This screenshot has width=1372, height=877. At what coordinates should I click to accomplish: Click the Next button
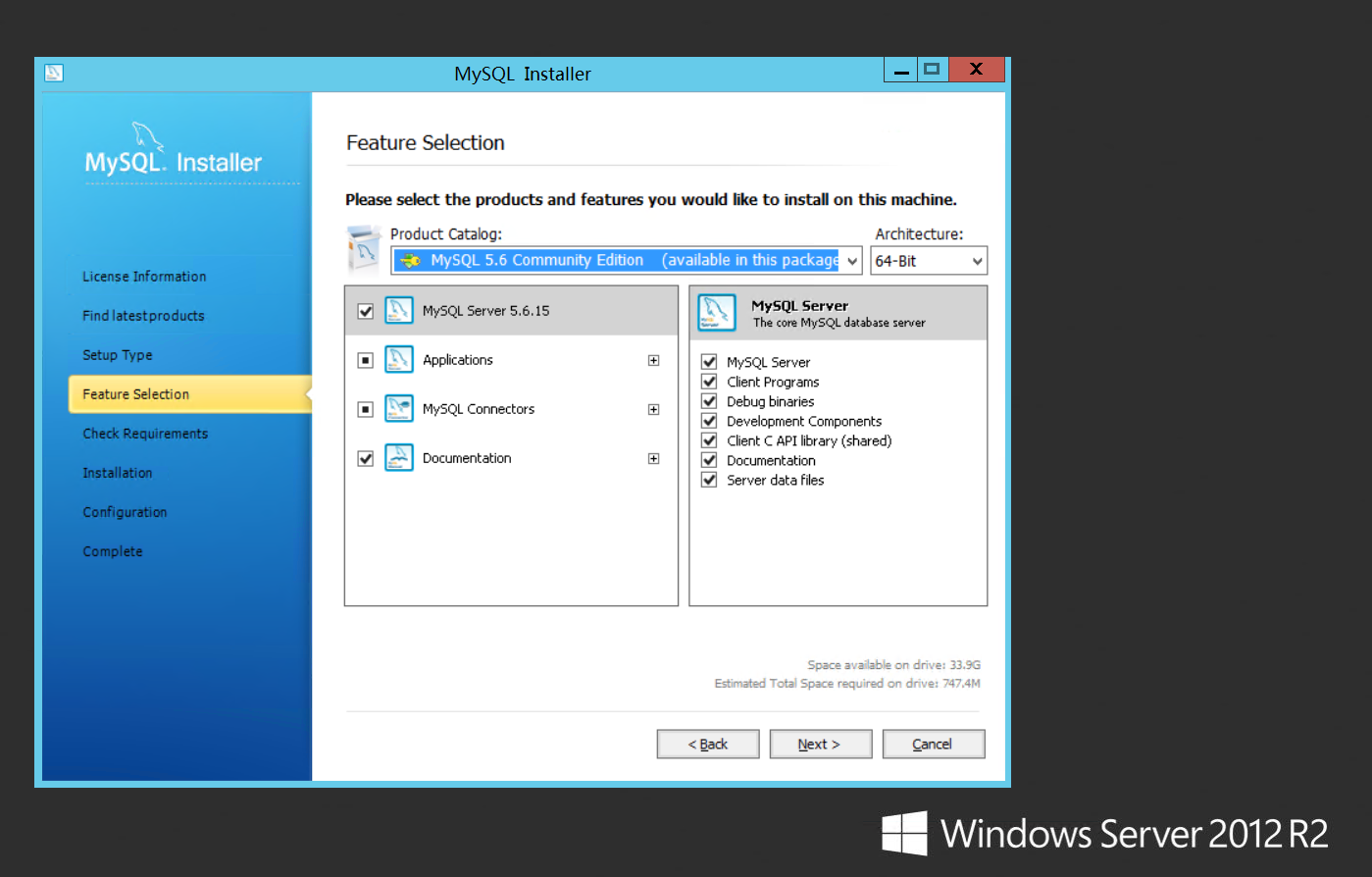pyautogui.click(x=821, y=745)
